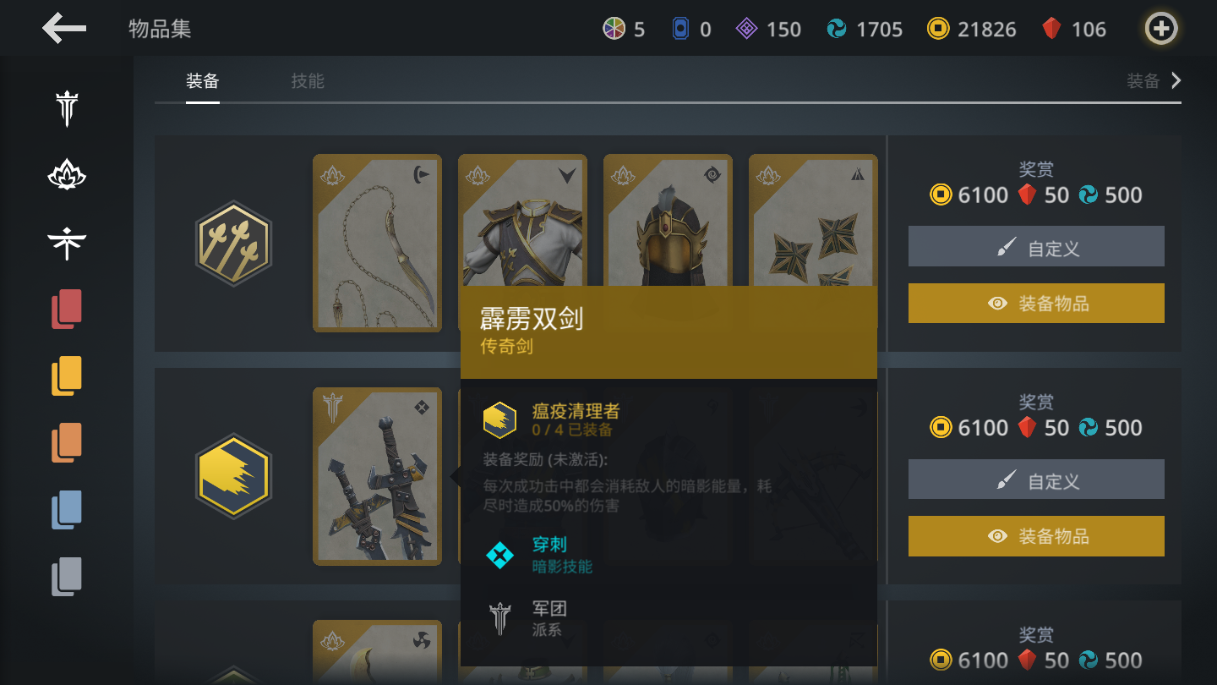The width and height of the screenshot is (1217, 685).
Task: Filter by orange card rarity icon
Action: pos(67,443)
